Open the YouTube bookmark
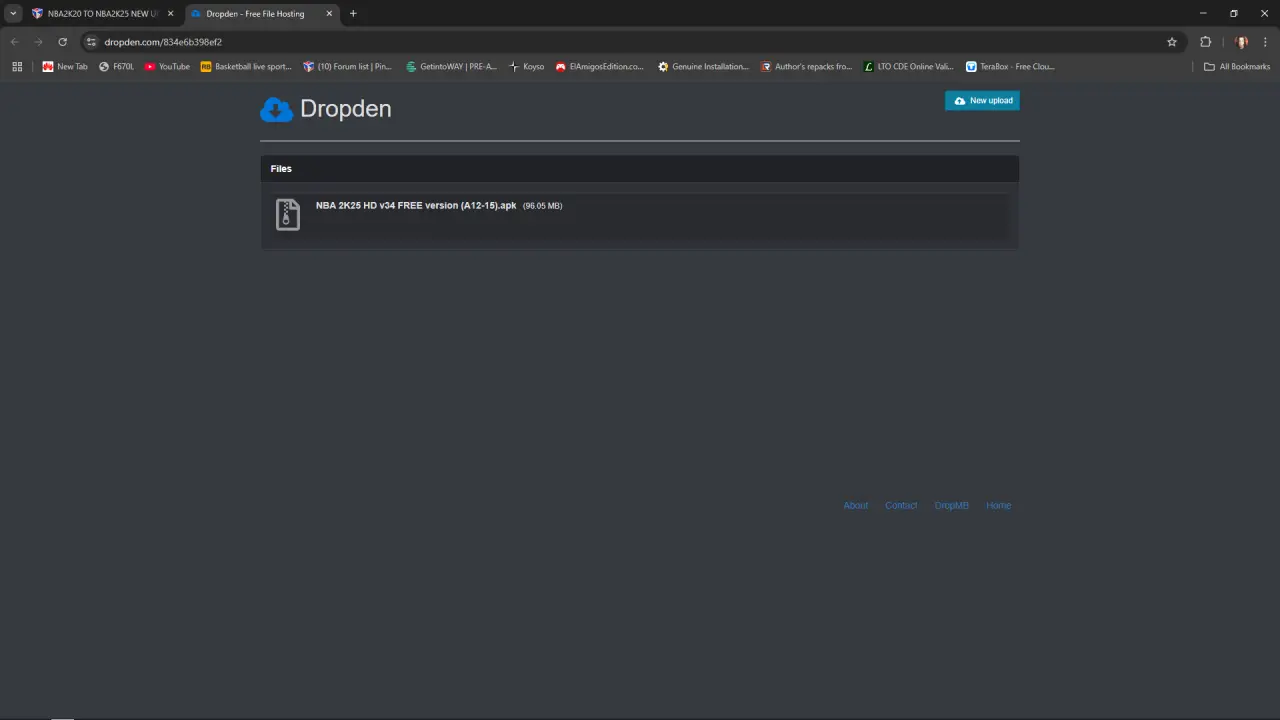The width and height of the screenshot is (1280, 720). pos(167,67)
